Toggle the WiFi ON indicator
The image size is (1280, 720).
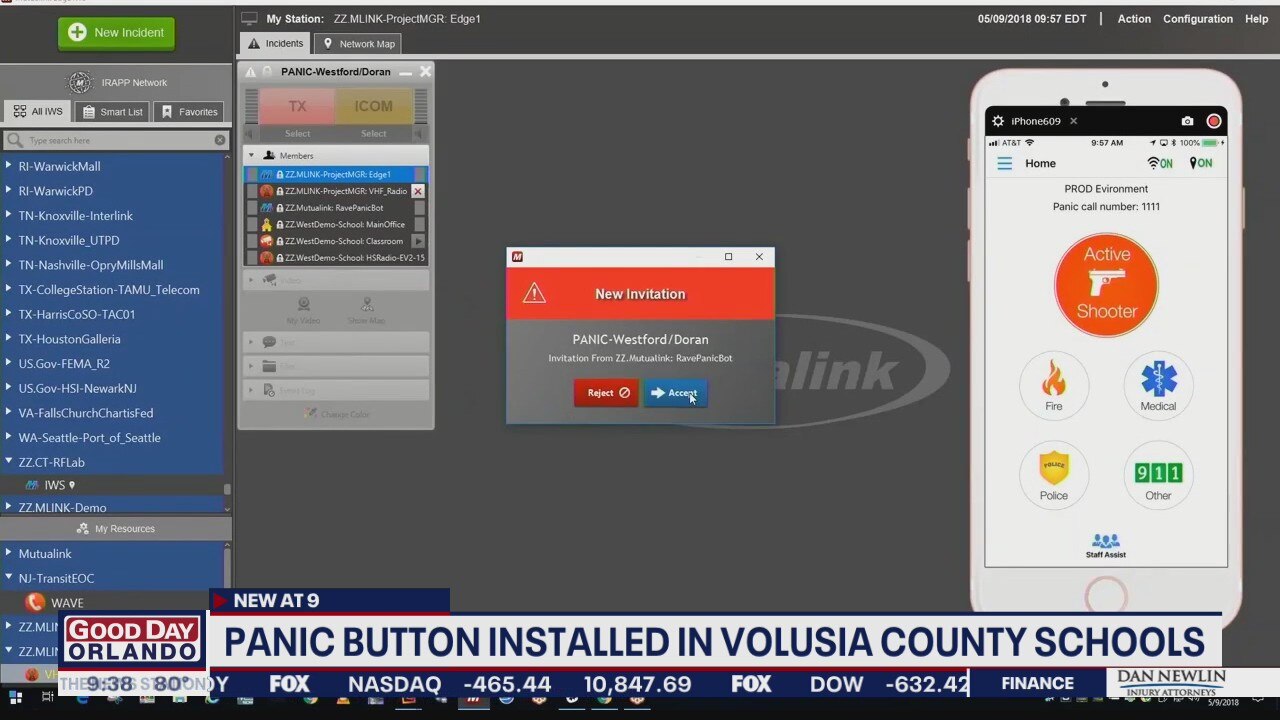pos(1159,164)
